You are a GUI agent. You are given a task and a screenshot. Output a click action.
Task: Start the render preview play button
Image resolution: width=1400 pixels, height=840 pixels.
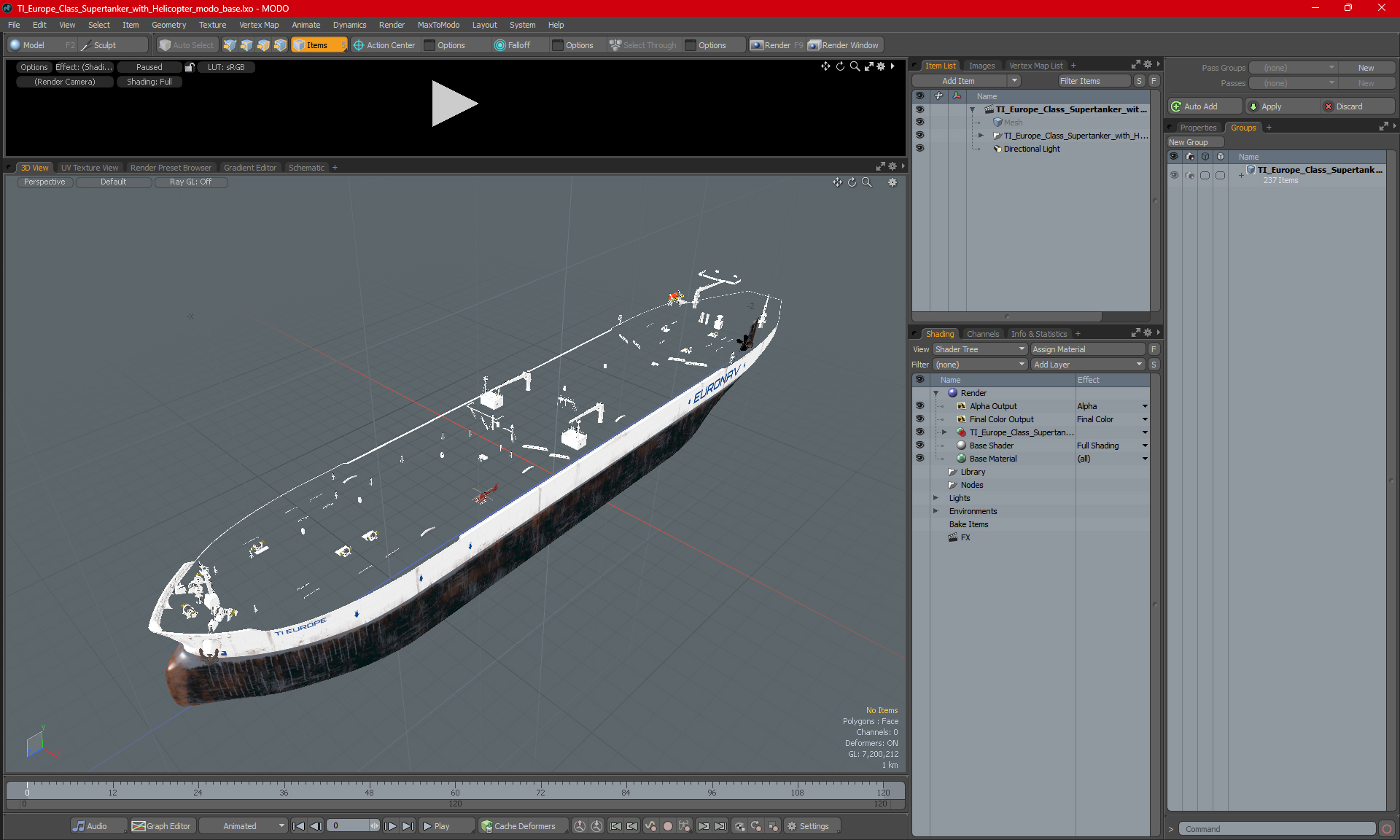coord(454,104)
